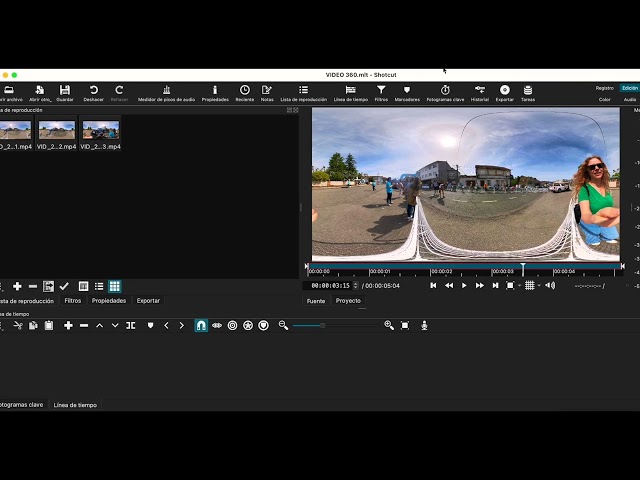This screenshot has height=480, width=640.
Task: Create a marker with timeline marker icon
Action: pos(150,325)
